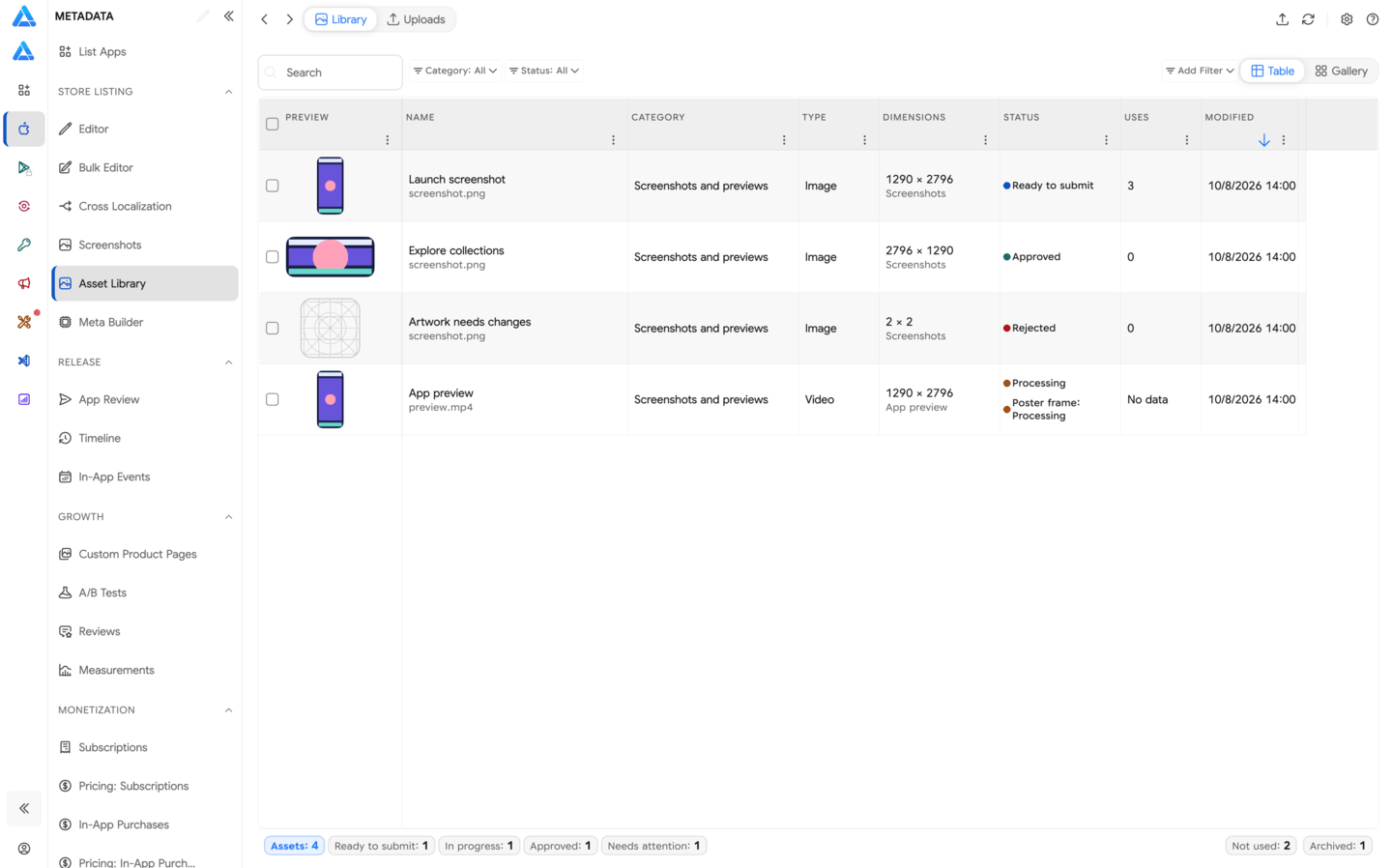Open the settings gear icon
This screenshot has width=1392, height=868.
(x=1347, y=19)
